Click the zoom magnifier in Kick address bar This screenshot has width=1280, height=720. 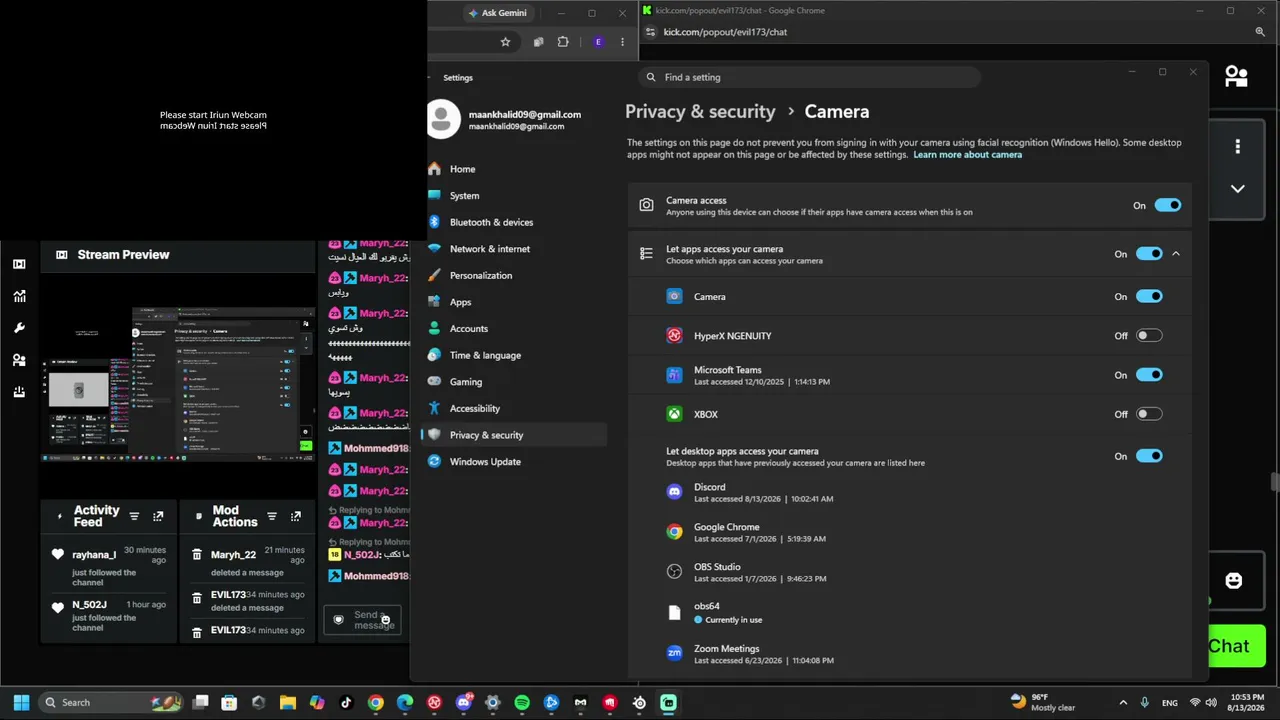click(x=1260, y=32)
